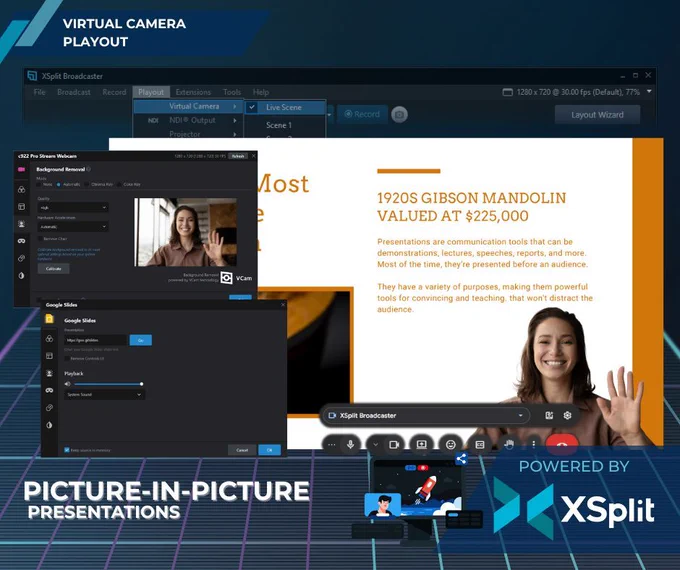Tick Remove Controls UI checkbox
The height and width of the screenshot is (570, 680).
click(67, 359)
